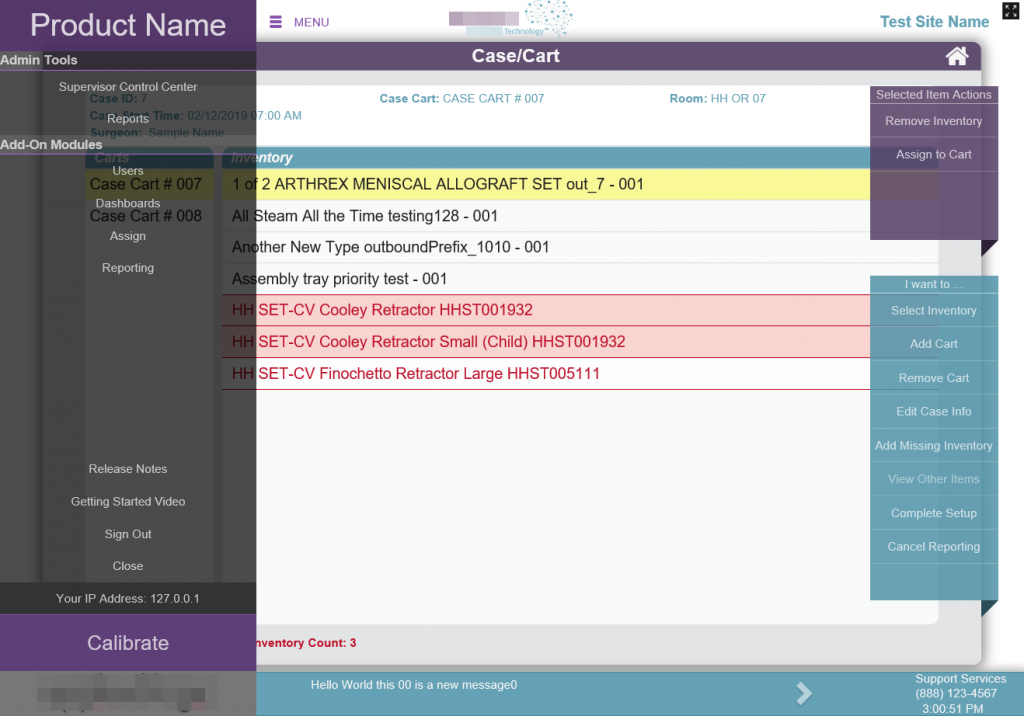Screen dimensions: 1024x716
Task: Click the Product Name header
Action: pyautogui.click(x=128, y=25)
